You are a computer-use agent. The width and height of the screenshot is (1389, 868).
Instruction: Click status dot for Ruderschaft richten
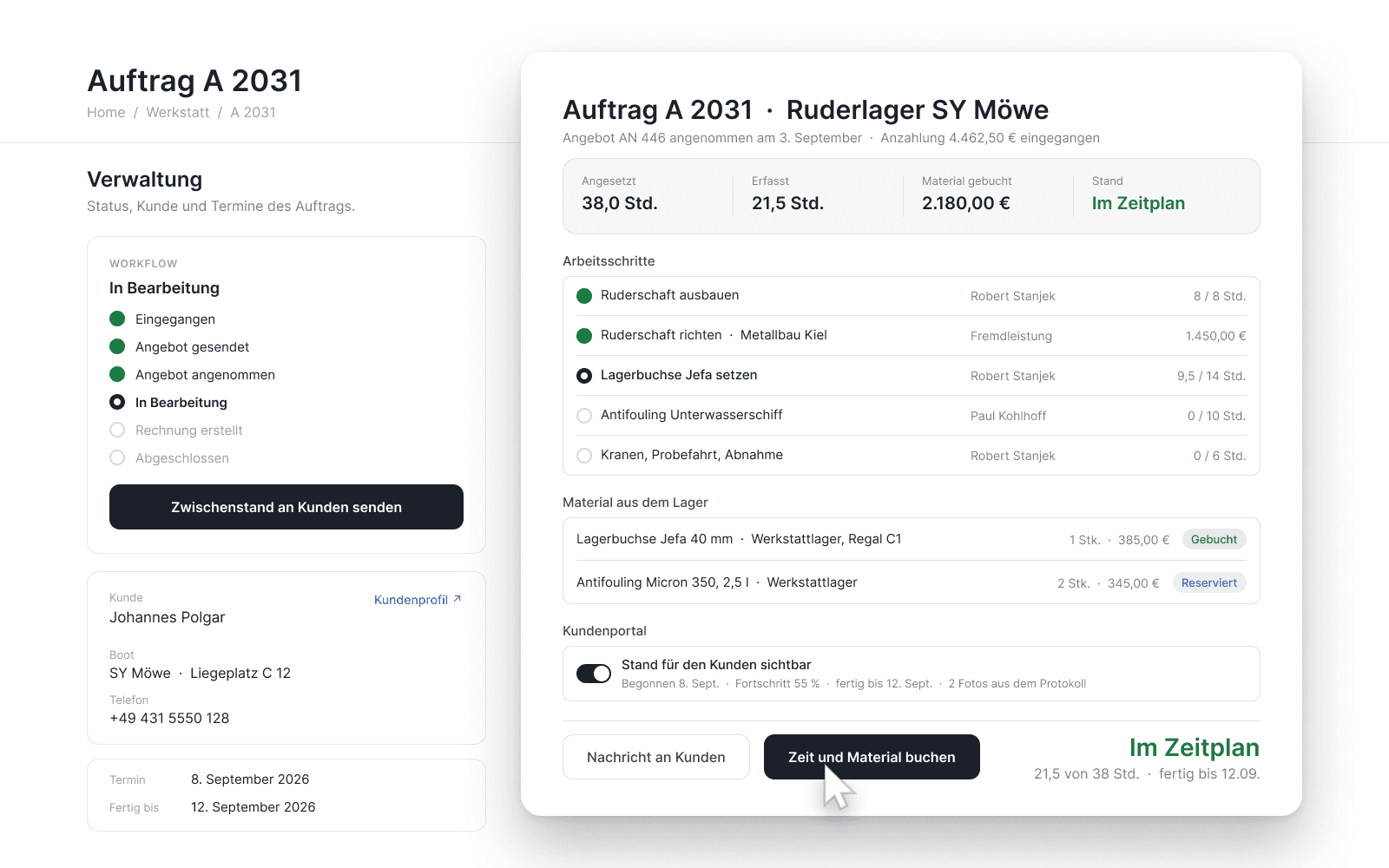coord(584,336)
